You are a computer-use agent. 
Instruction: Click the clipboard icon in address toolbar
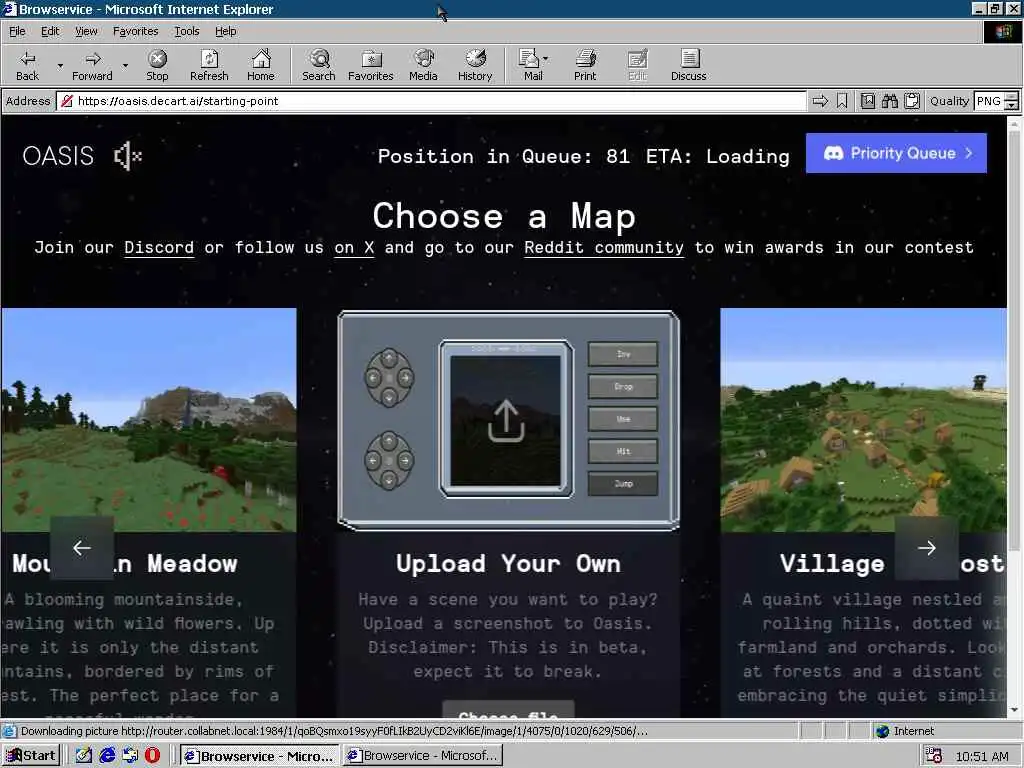coord(912,101)
